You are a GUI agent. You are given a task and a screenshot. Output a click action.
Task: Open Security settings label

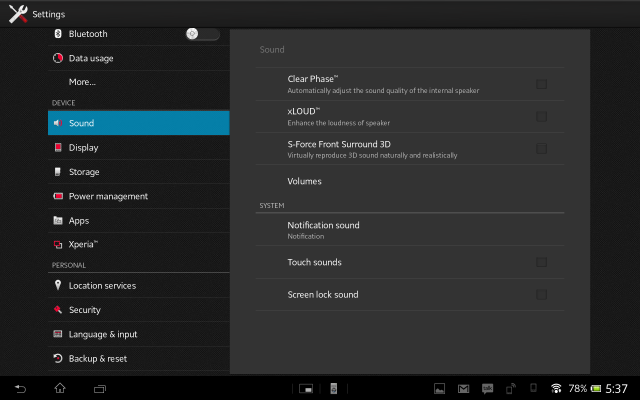coord(84,310)
